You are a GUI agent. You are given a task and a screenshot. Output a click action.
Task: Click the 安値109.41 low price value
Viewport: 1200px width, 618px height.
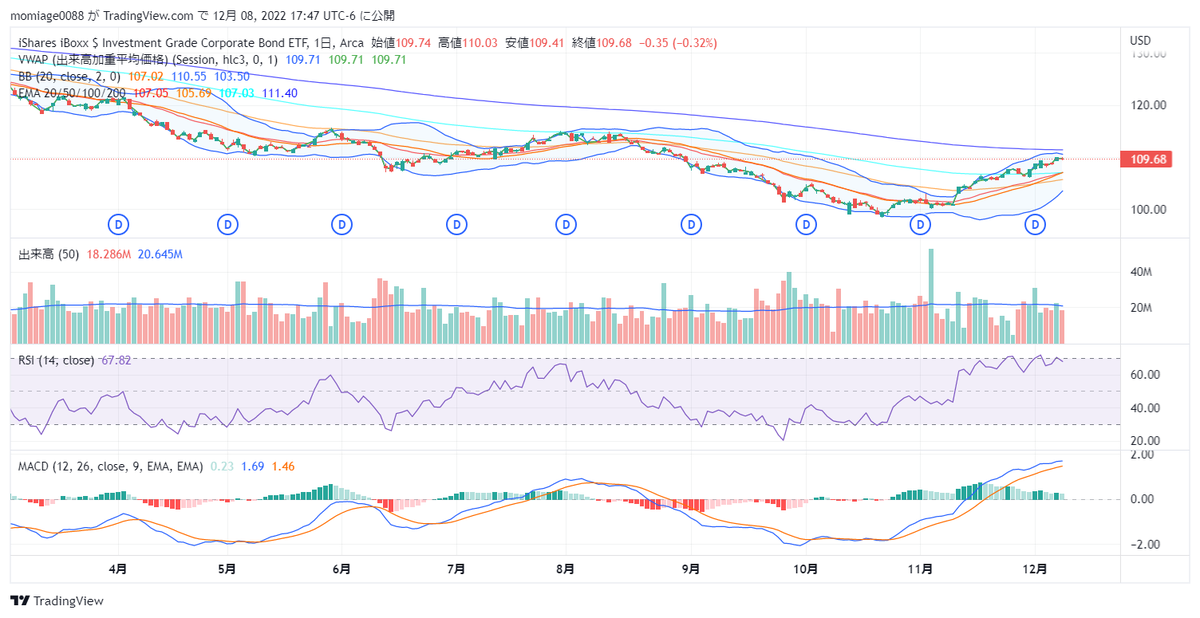pos(535,44)
